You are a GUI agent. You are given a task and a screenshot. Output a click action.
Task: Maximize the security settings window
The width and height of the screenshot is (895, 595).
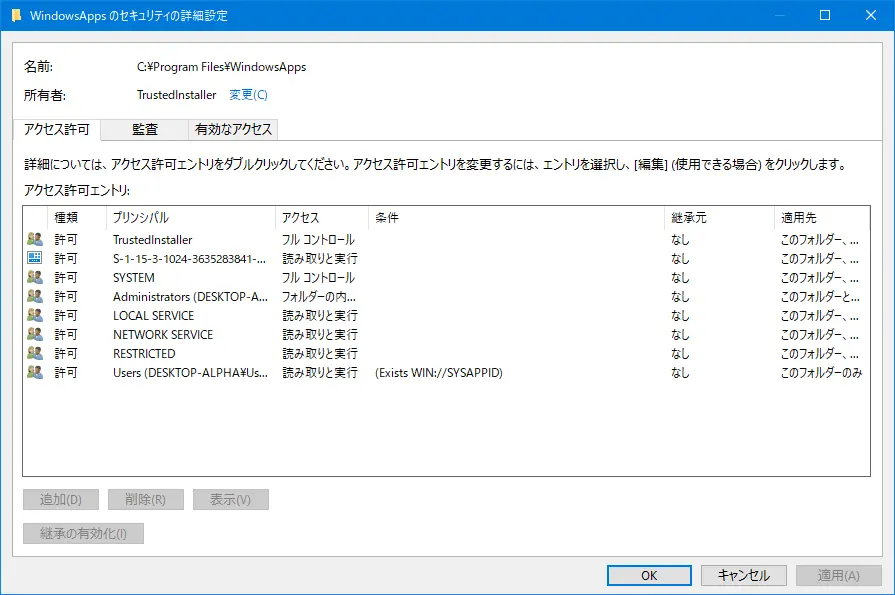click(x=825, y=15)
